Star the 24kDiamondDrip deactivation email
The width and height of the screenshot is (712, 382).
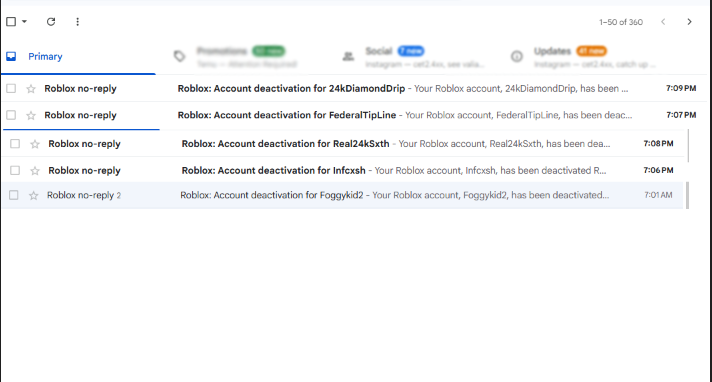31,89
